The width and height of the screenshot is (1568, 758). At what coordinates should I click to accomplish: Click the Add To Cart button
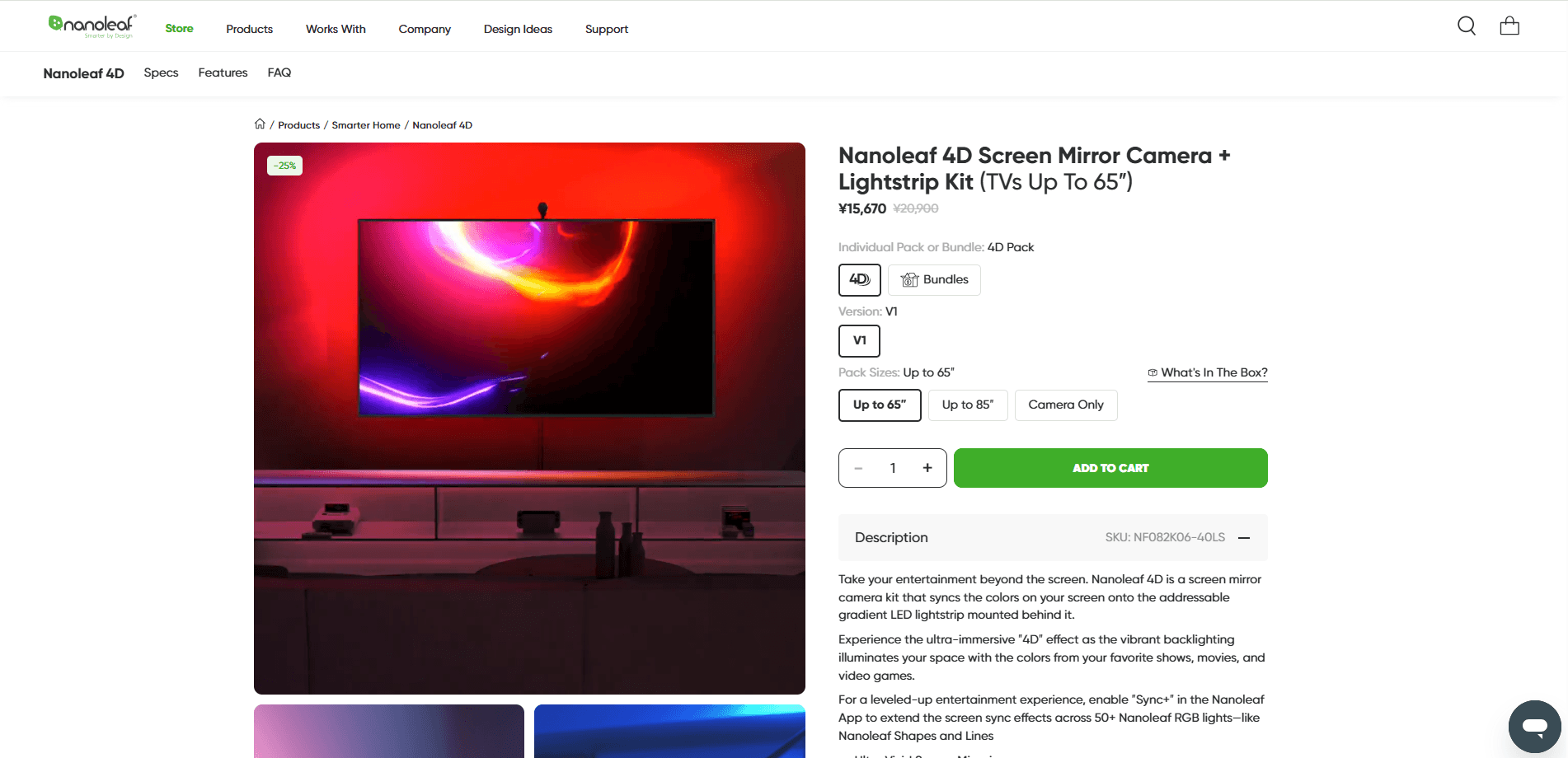[x=1110, y=468]
